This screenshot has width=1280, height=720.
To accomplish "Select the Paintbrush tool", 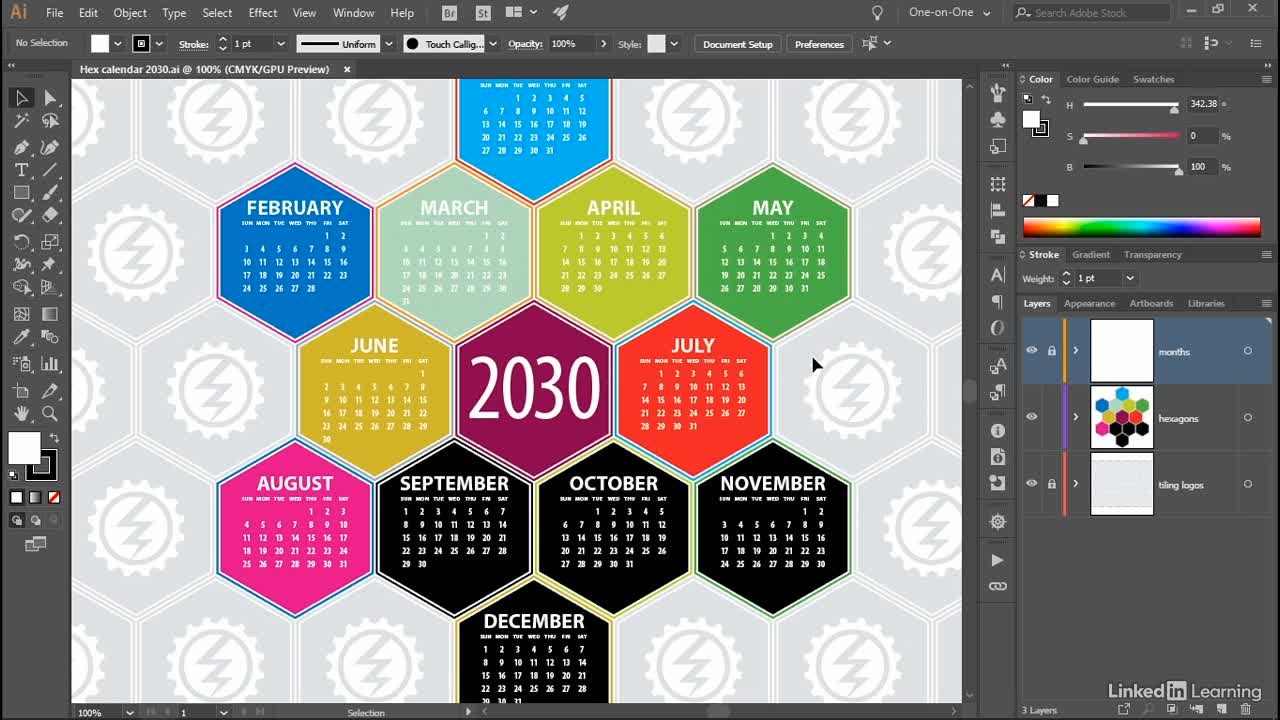I will pos(50,193).
